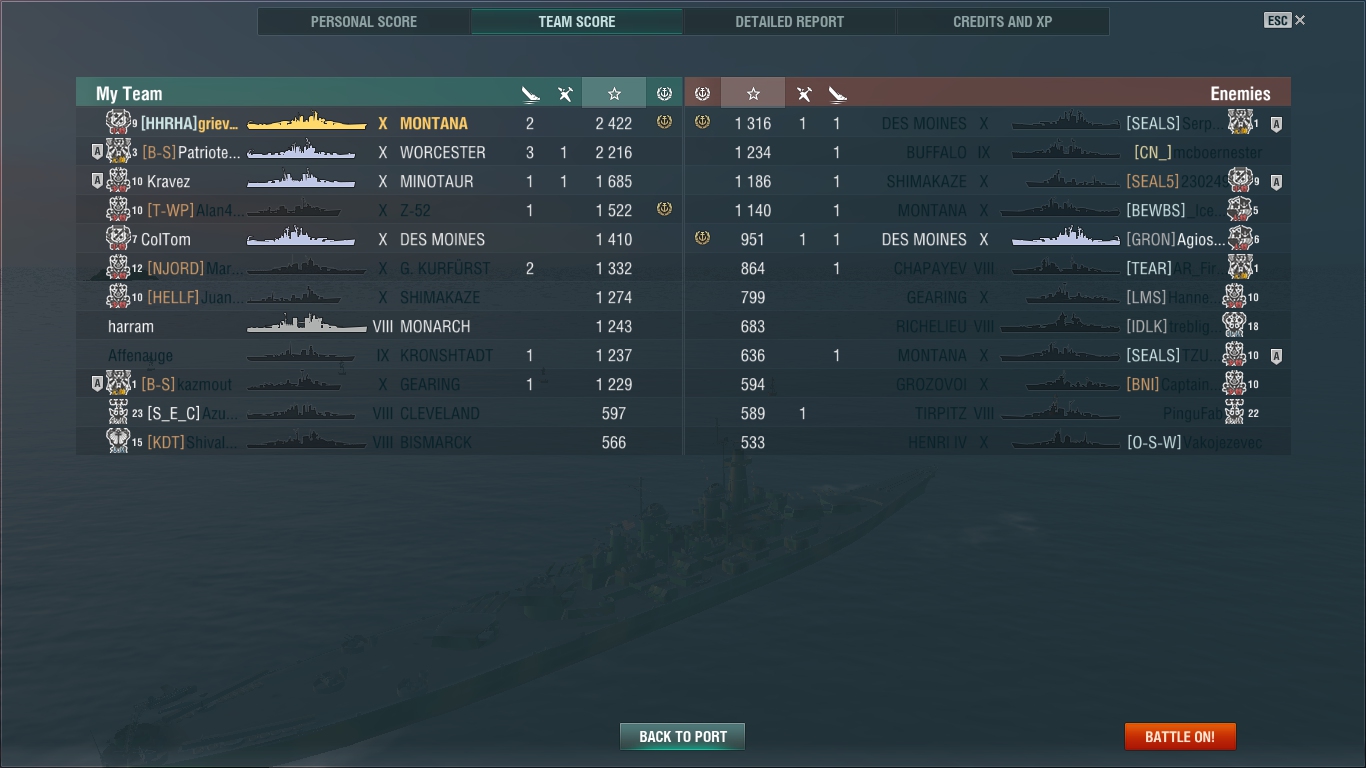The height and width of the screenshot is (768, 1366).
Task: Sort Enemies by achievements medal icon
Action: 702,93
